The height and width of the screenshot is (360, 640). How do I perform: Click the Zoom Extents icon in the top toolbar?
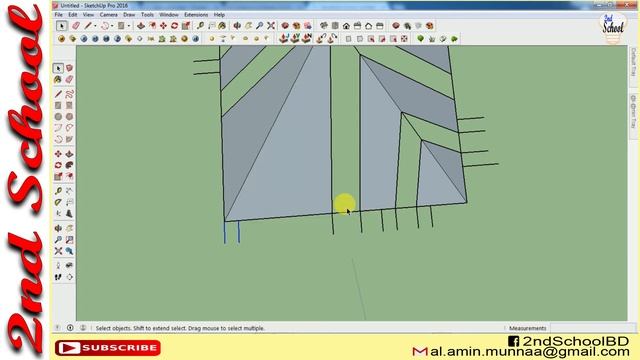click(271, 26)
